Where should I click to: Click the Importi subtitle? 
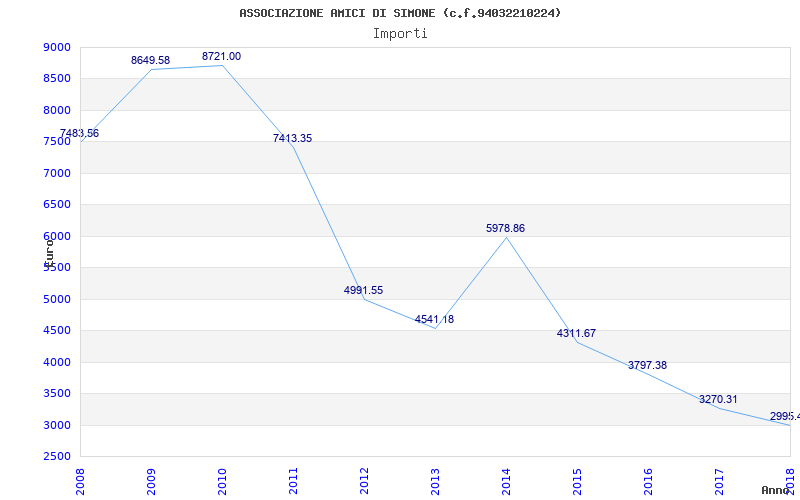pyautogui.click(x=400, y=34)
